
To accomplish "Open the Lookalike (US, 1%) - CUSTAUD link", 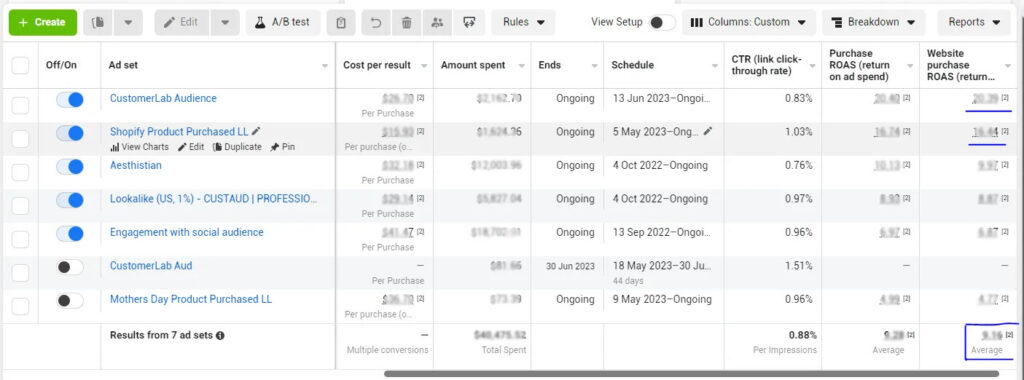I will 214,198.
